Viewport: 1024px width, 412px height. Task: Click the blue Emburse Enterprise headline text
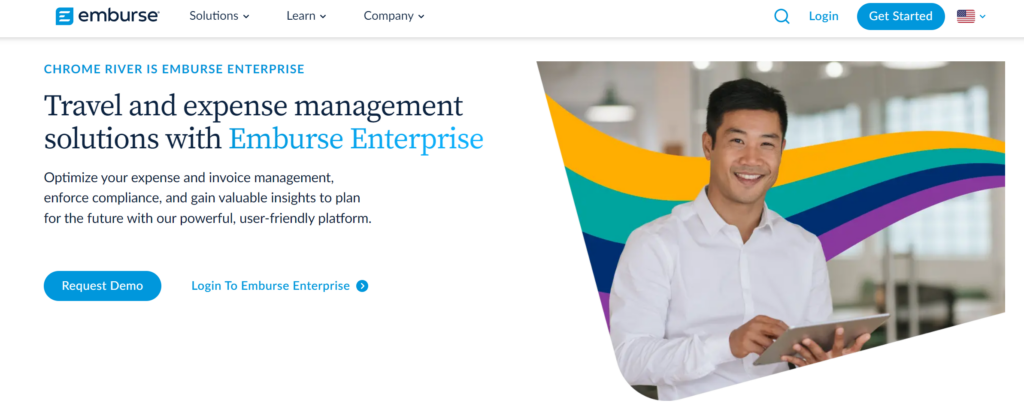[355, 138]
